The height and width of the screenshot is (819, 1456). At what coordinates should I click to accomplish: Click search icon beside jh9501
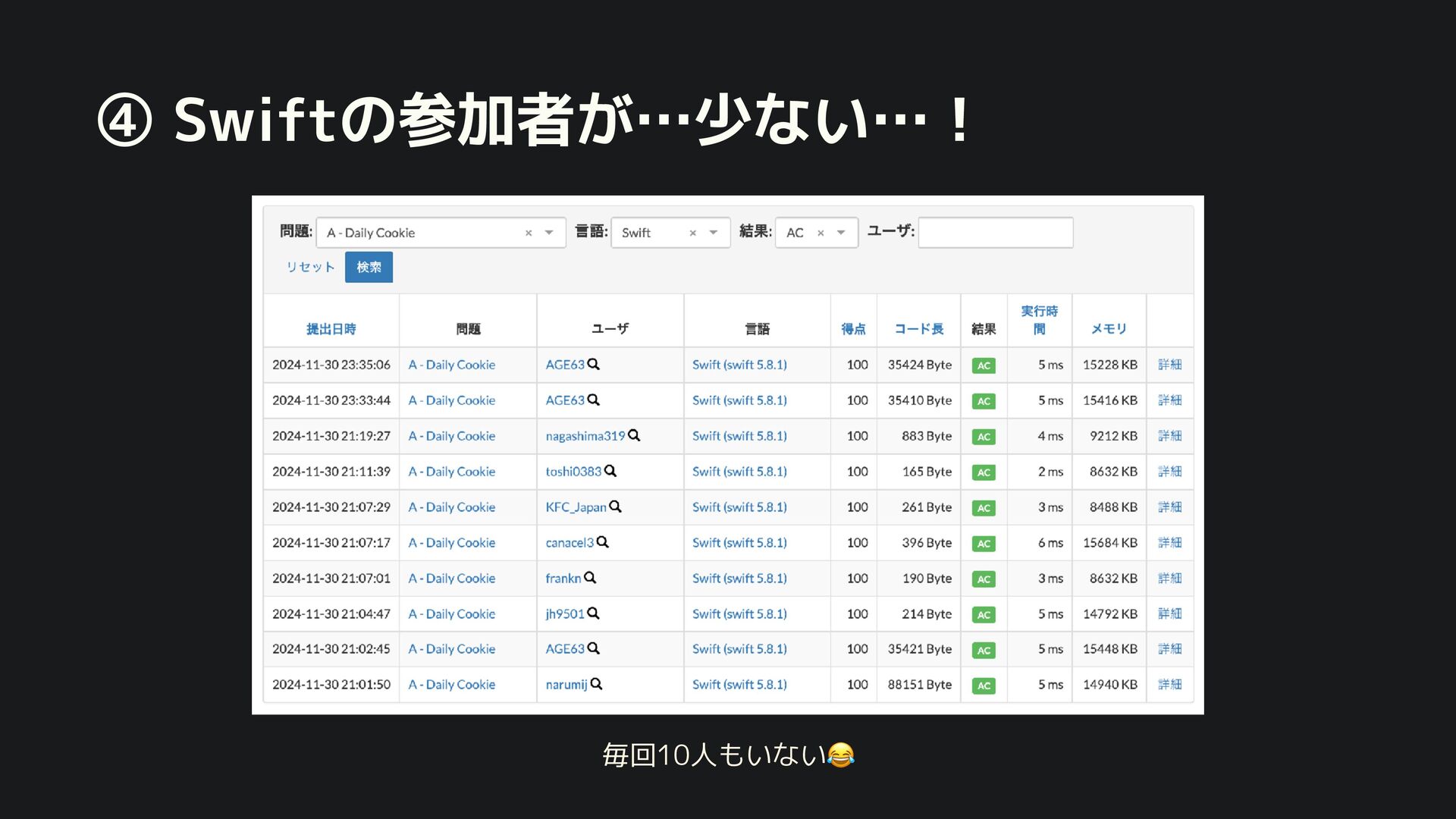pyautogui.click(x=593, y=613)
